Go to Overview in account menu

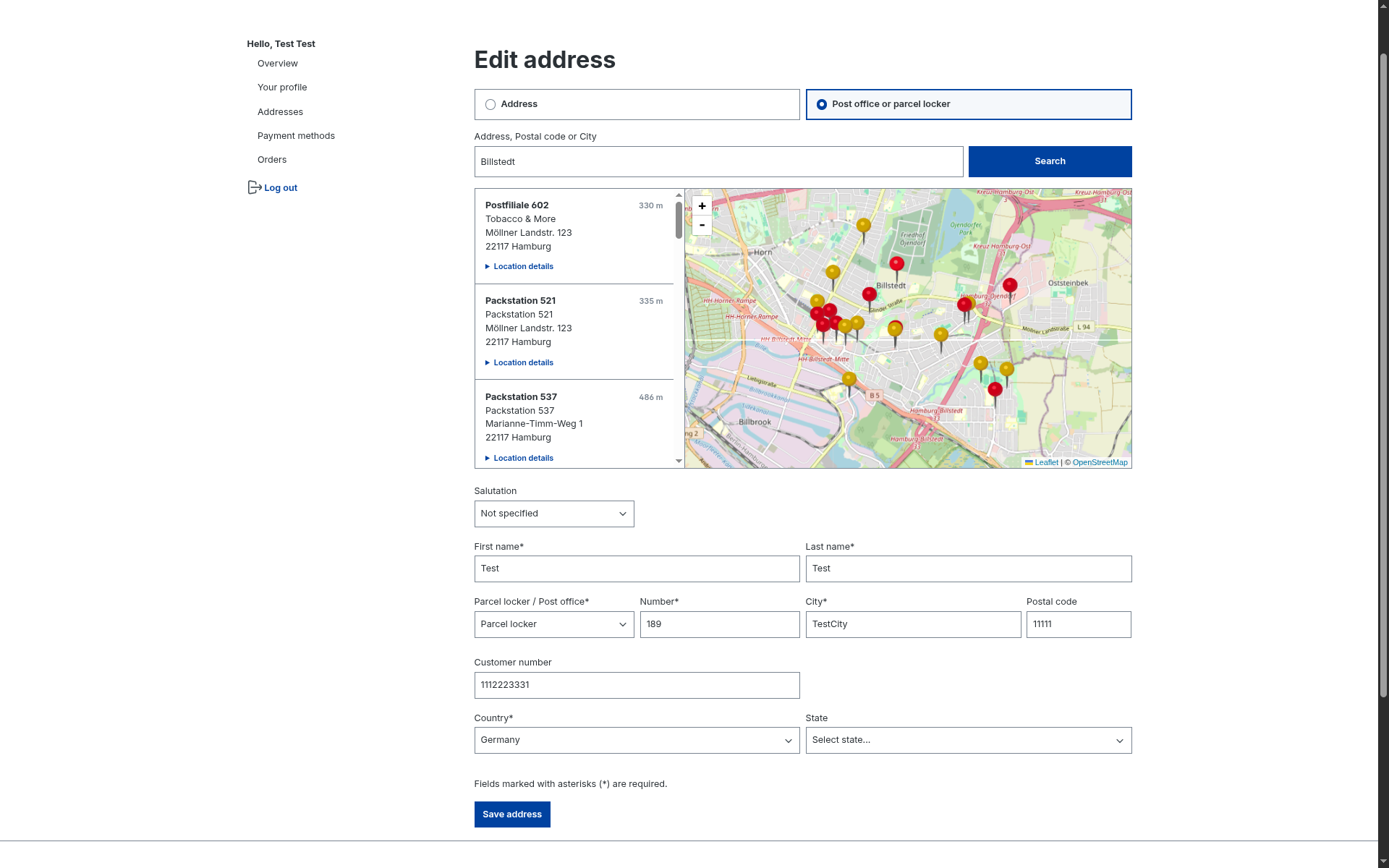tap(278, 64)
